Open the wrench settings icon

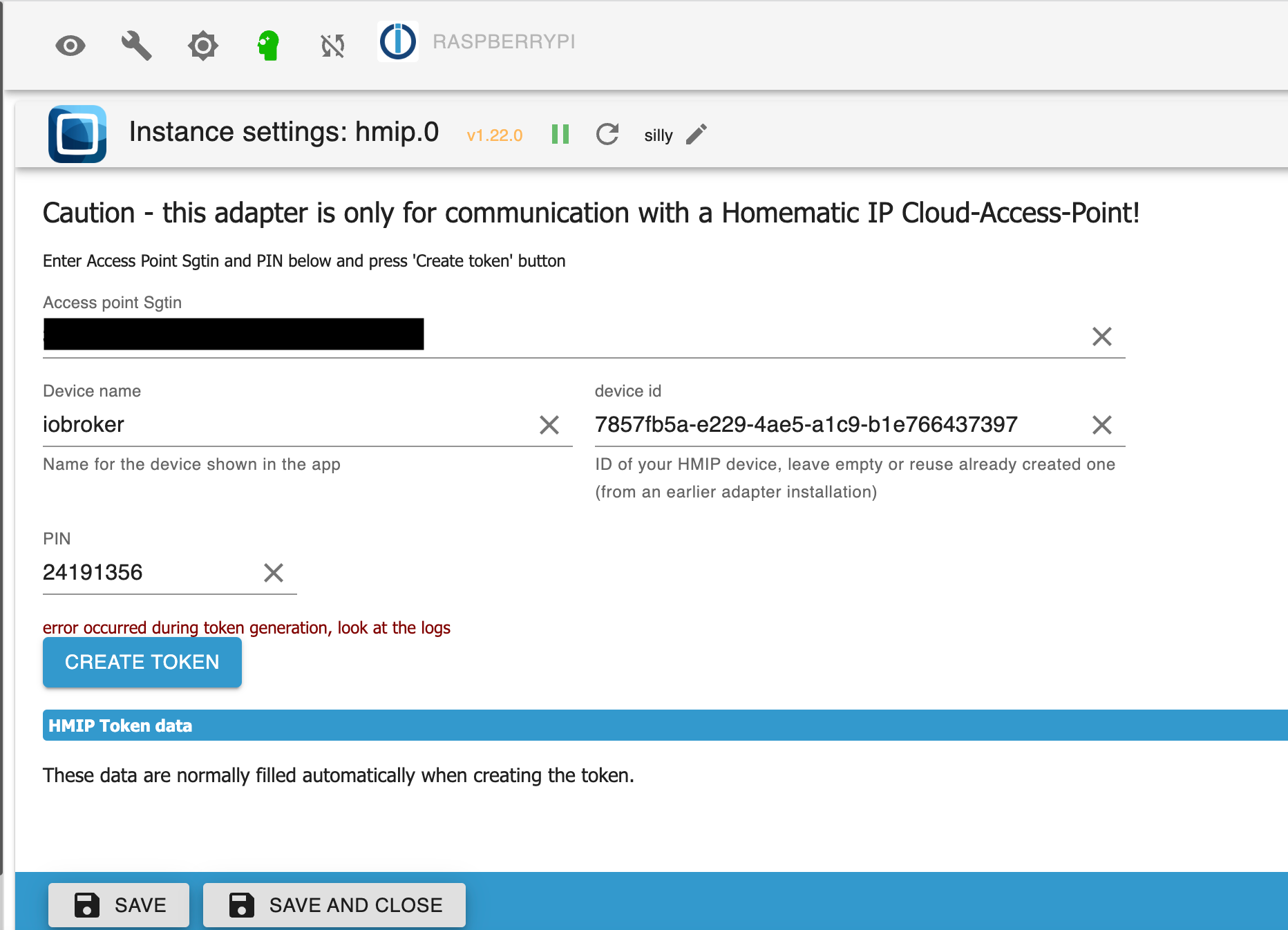136,46
